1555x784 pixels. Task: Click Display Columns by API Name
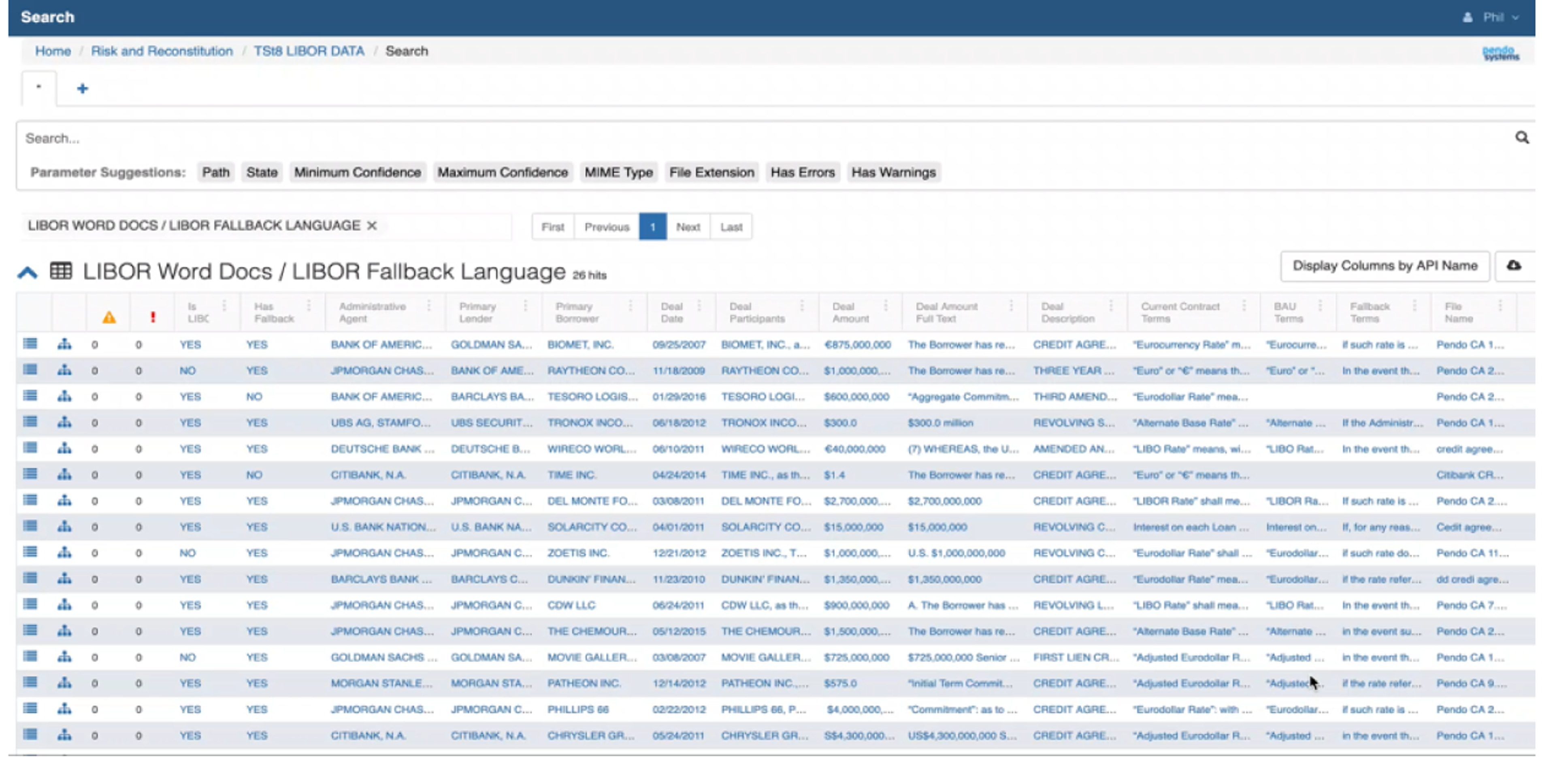coord(1385,266)
